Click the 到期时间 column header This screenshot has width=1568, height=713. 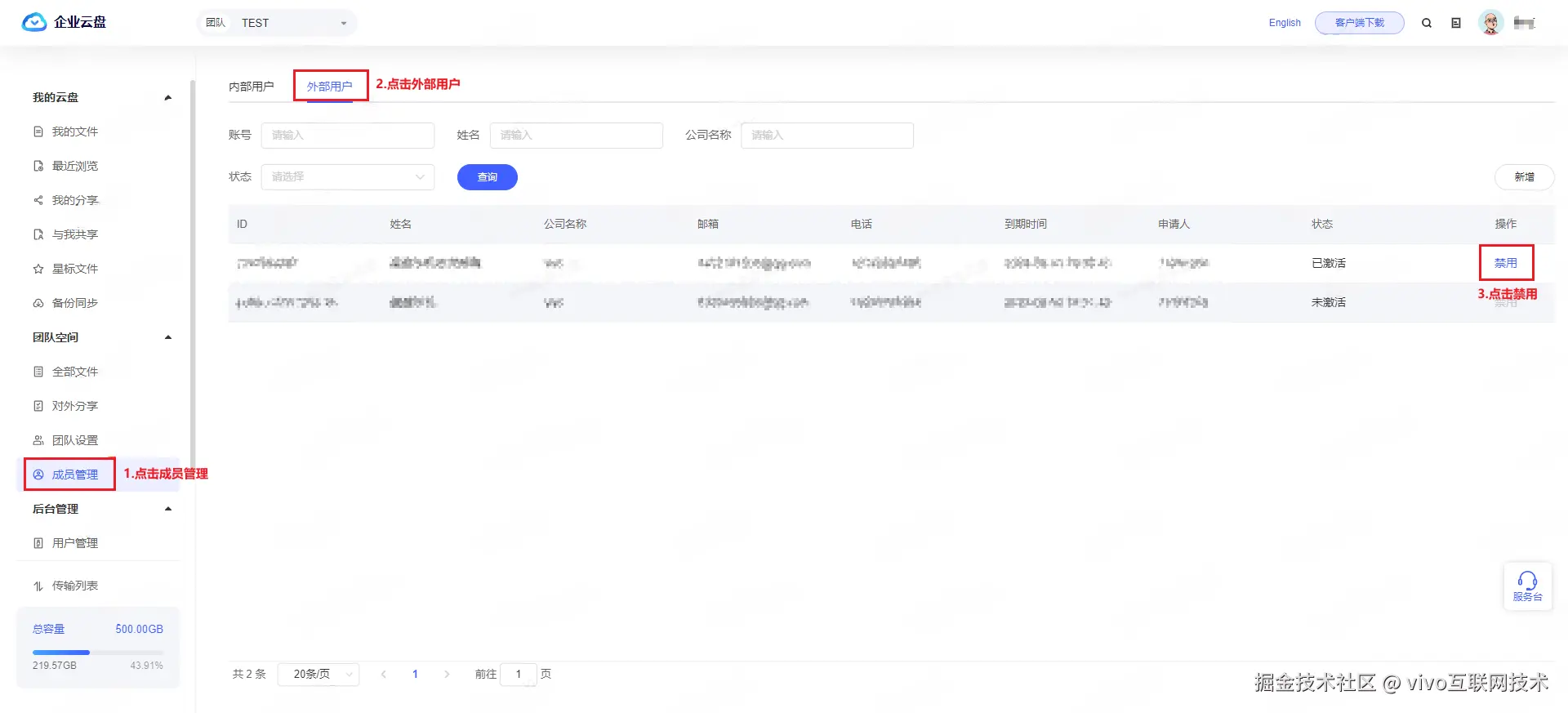[1026, 225]
